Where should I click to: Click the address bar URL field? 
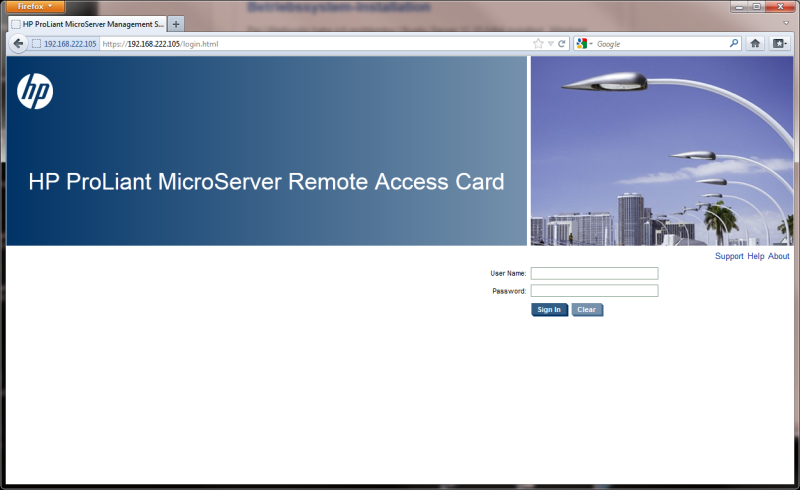316,44
